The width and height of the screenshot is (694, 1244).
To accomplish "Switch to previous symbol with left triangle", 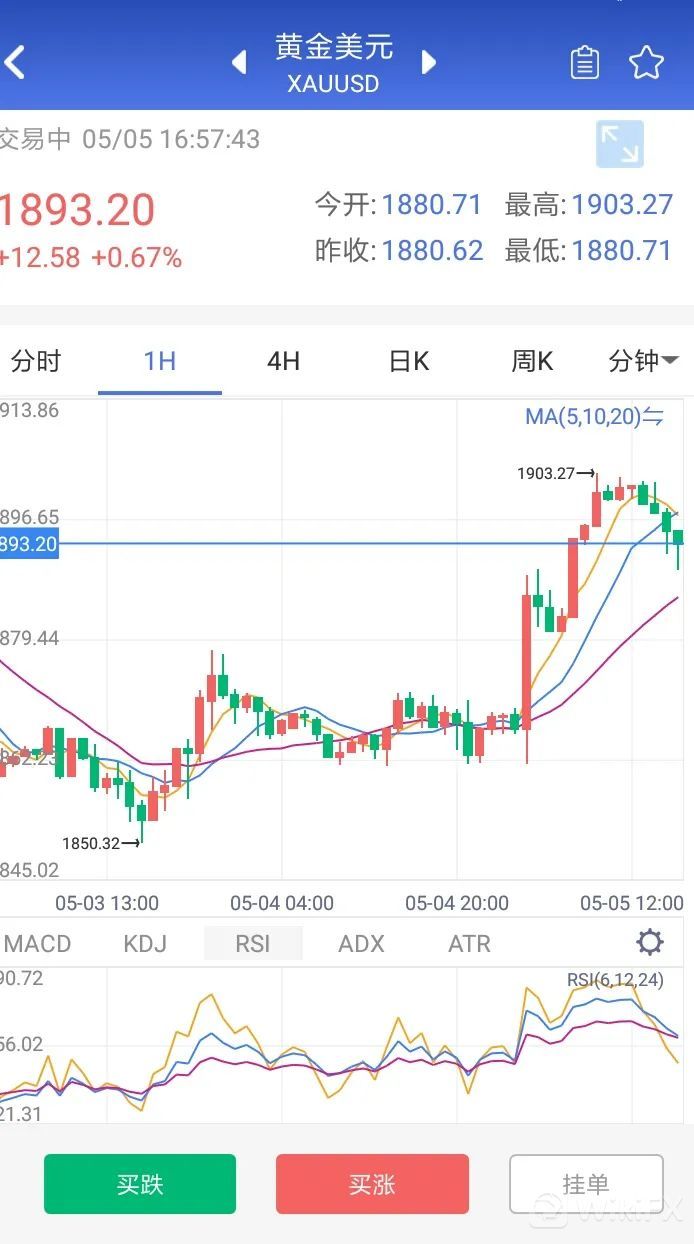I will pyautogui.click(x=239, y=63).
